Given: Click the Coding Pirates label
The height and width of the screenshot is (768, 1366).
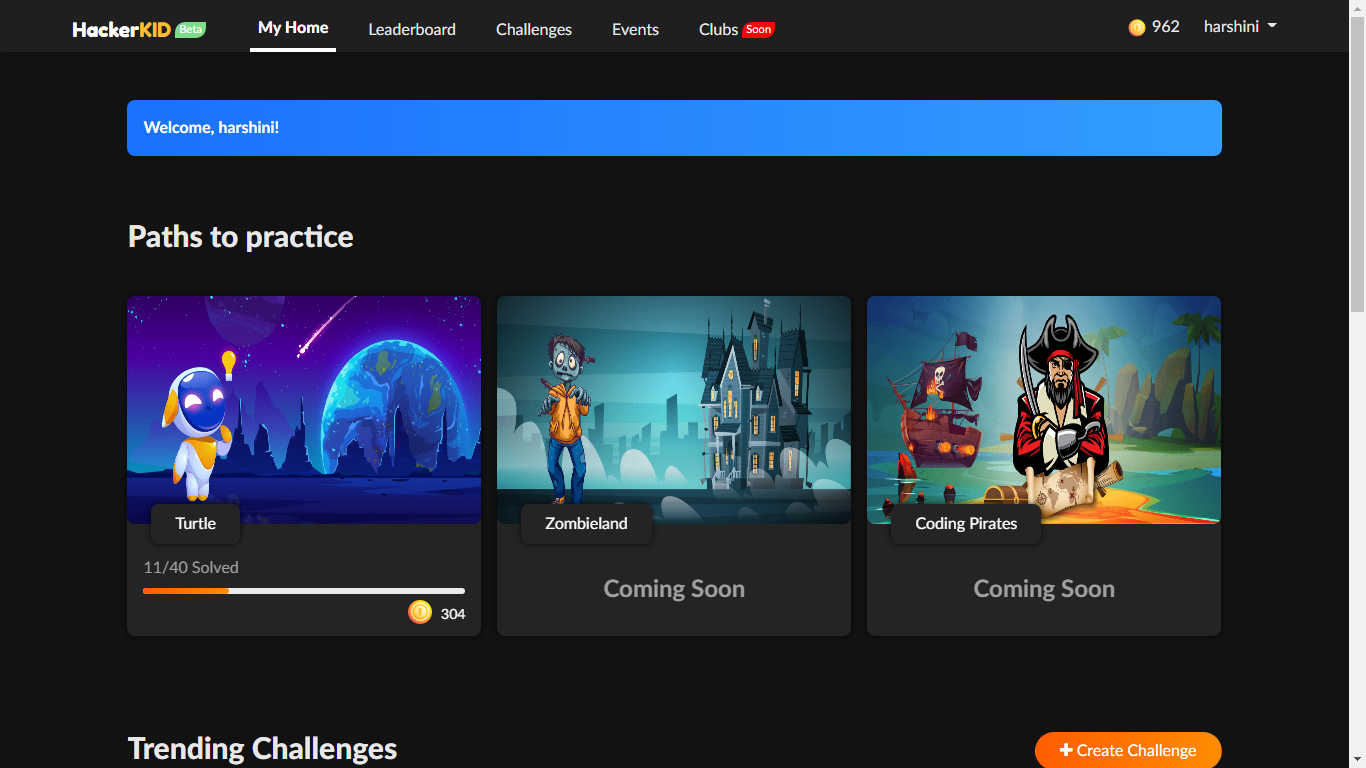Looking at the screenshot, I should pyautogui.click(x=966, y=523).
